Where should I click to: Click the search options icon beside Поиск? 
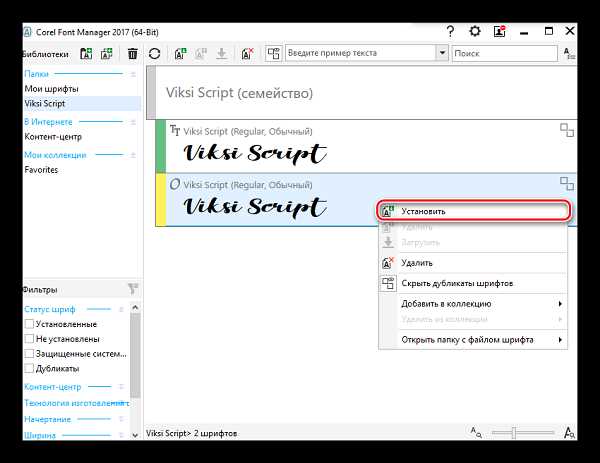pyautogui.click(x=569, y=54)
